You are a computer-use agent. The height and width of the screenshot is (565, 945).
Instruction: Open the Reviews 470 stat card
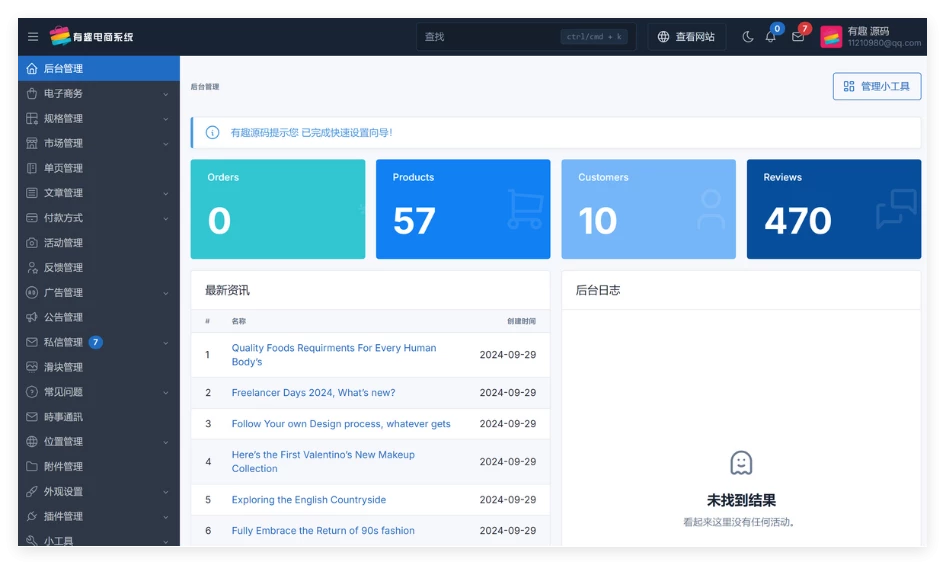pyautogui.click(x=833, y=209)
